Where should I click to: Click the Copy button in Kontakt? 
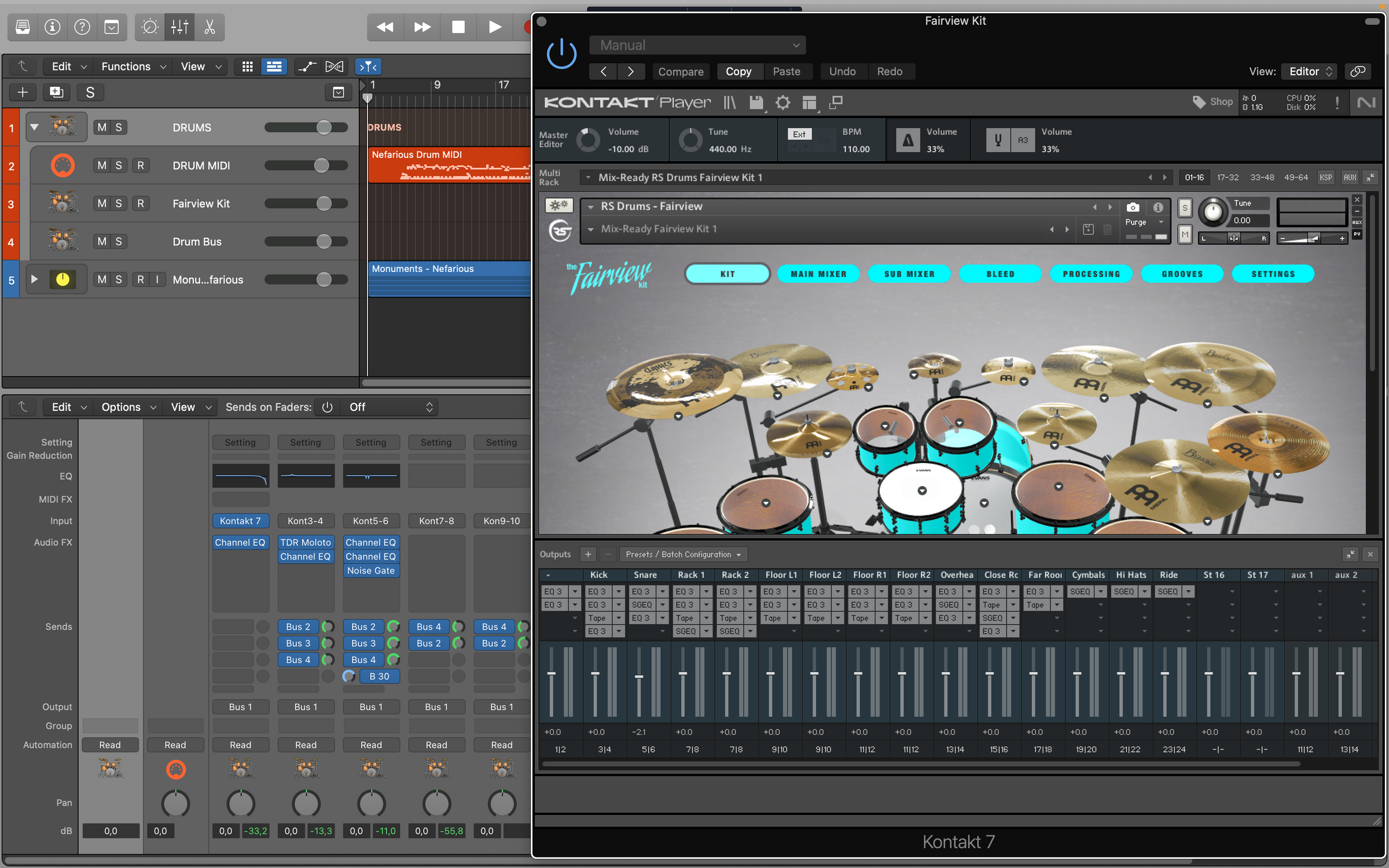pos(739,71)
